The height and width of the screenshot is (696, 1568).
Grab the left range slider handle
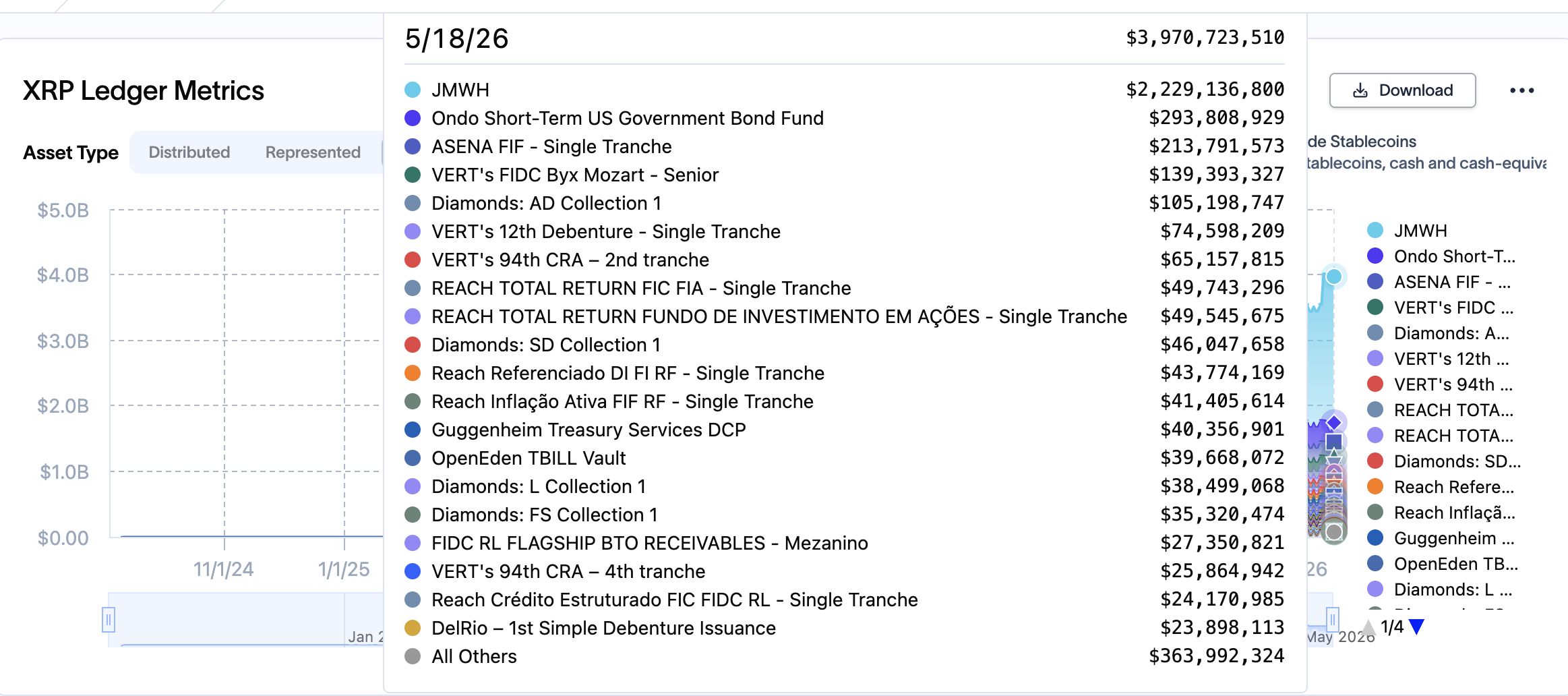tap(109, 619)
